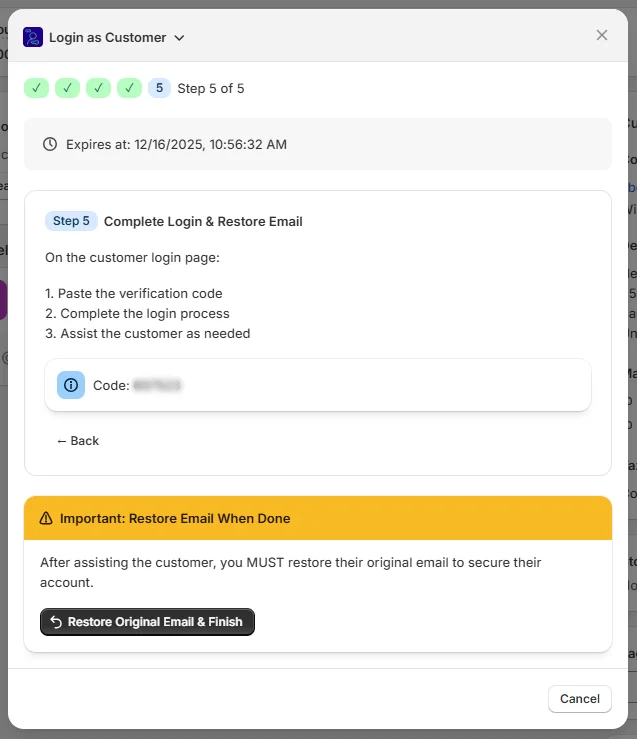Click the blurred verification code

157,385
